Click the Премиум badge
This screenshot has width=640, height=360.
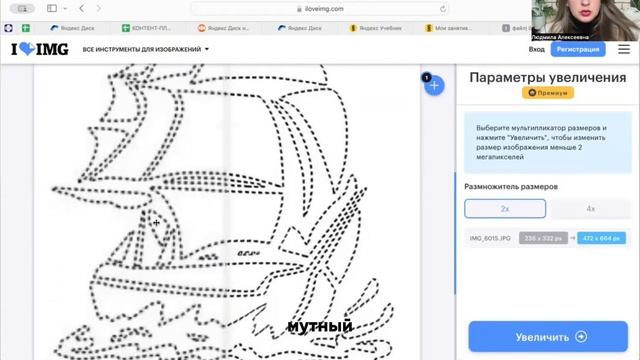pos(548,93)
